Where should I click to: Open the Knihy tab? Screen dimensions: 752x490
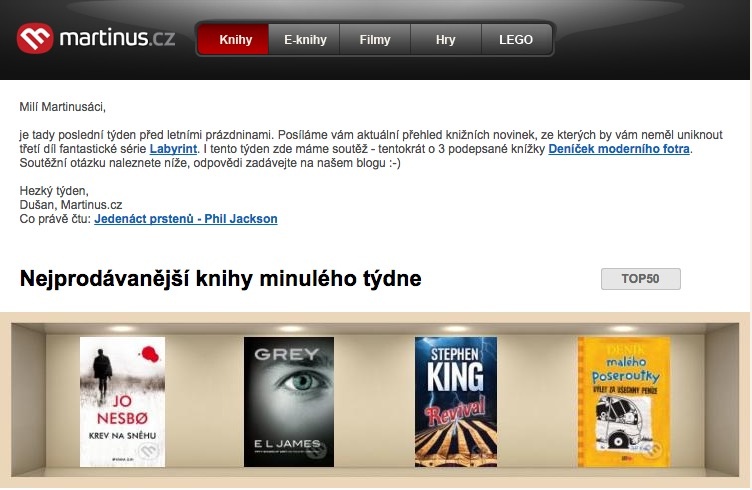tap(234, 39)
